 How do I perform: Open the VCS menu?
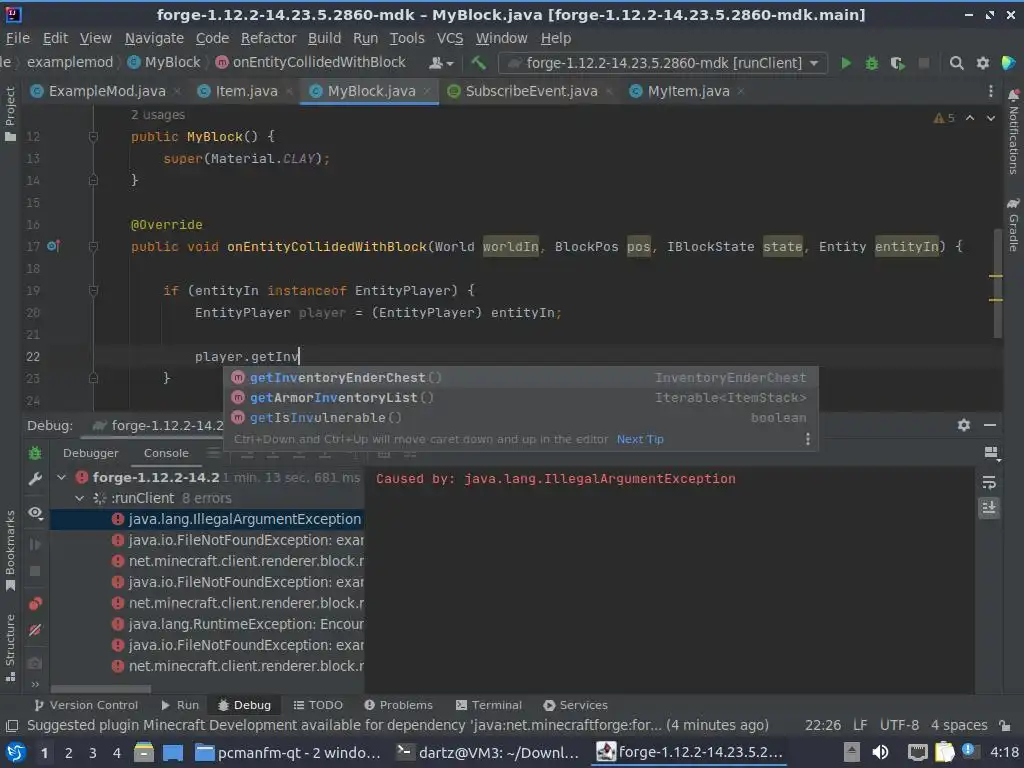[450, 39]
